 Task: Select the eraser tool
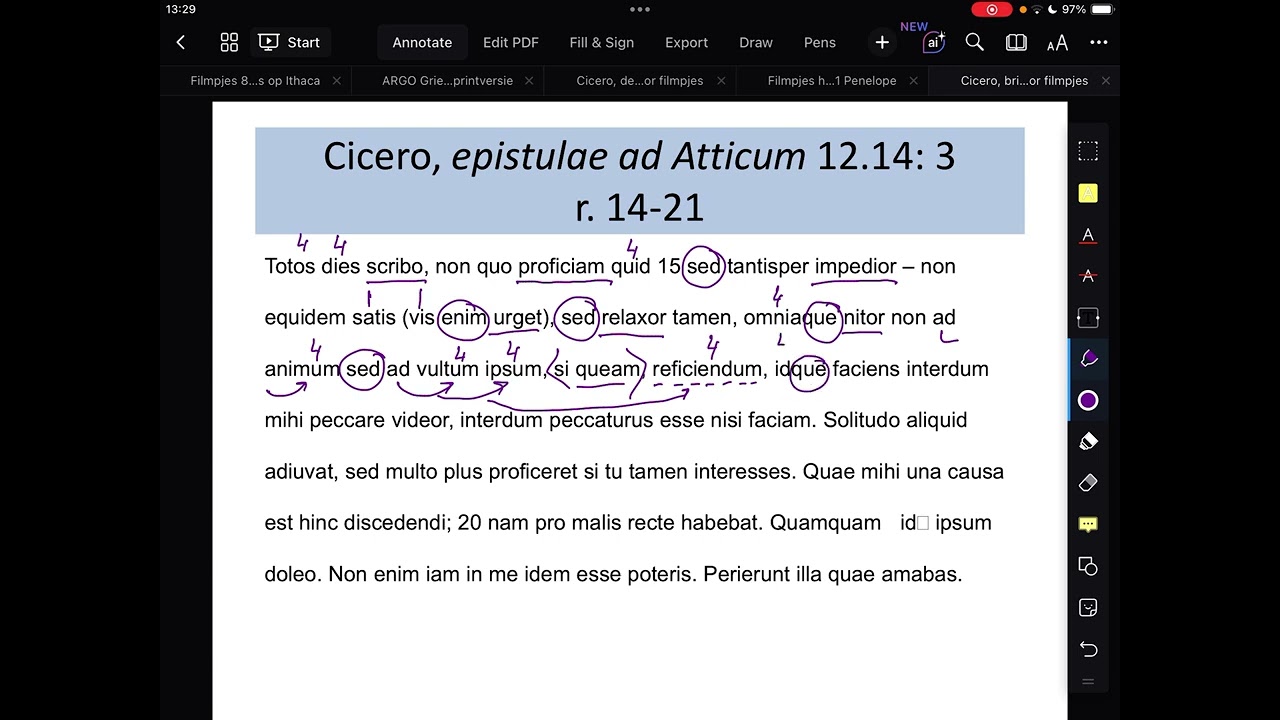1088,483
